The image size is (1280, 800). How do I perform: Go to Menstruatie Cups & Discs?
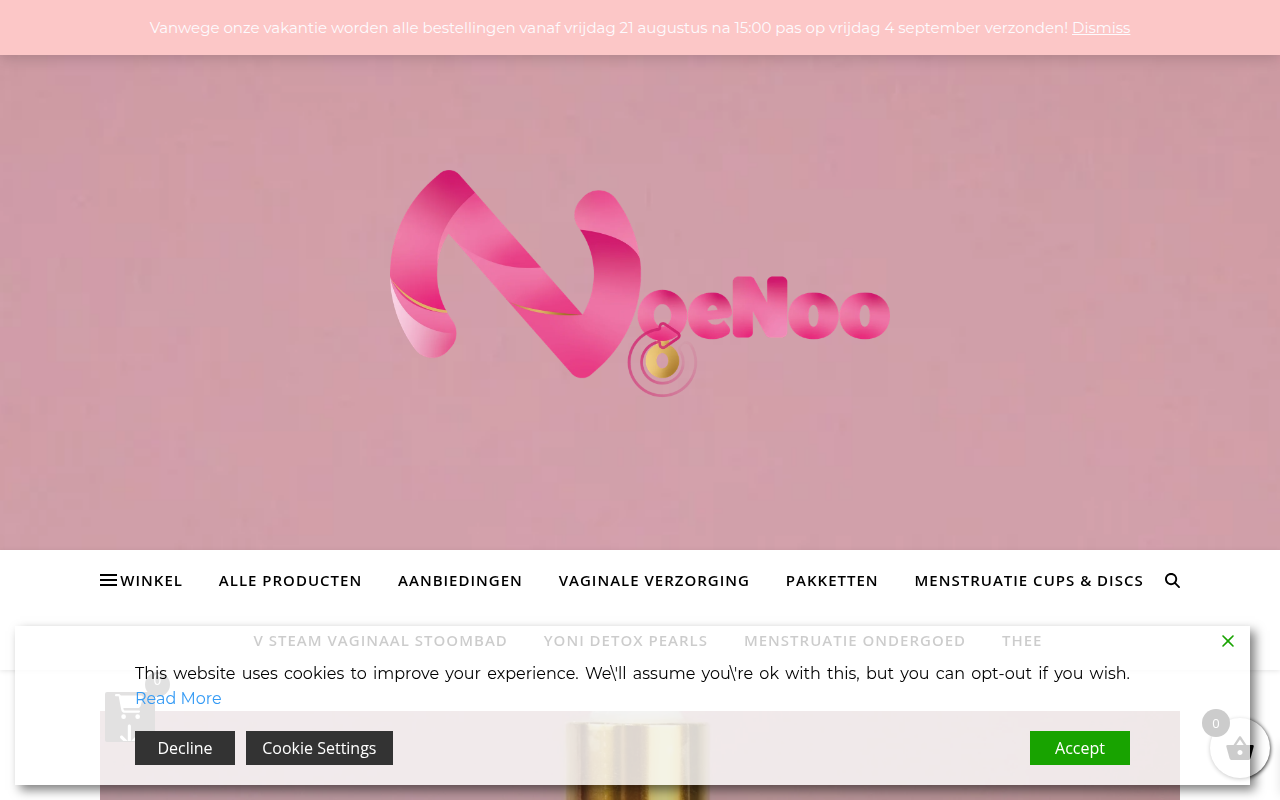click(1029, 580)
